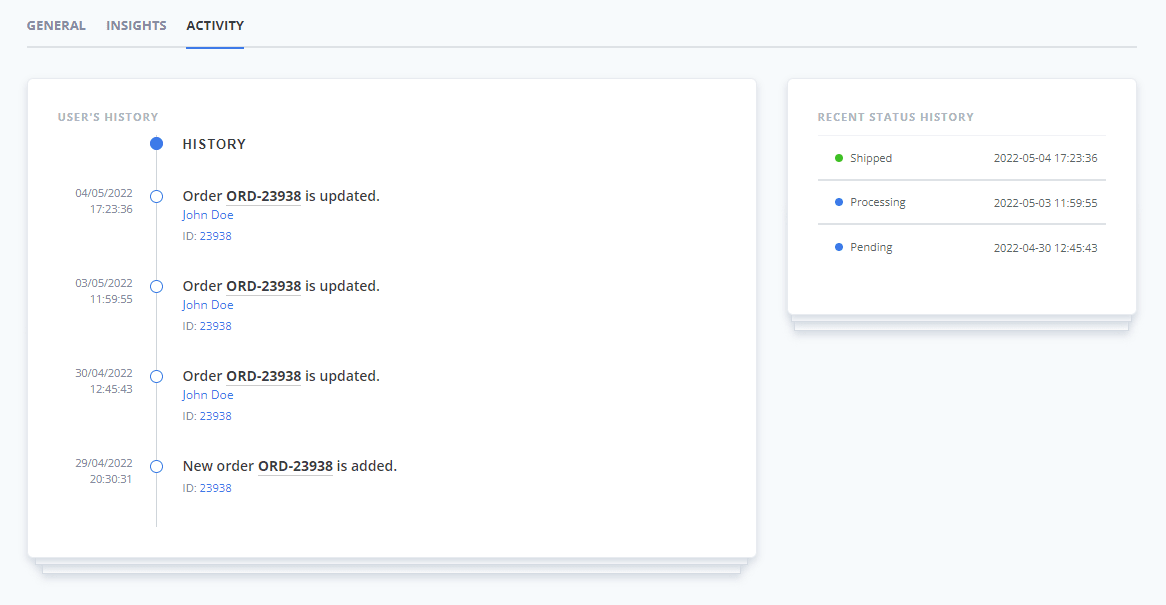The image size is (1166, 605).
Task: Open ORD-23938 link in the 30/04/2022 entry
Action: (x=264, y=376)
